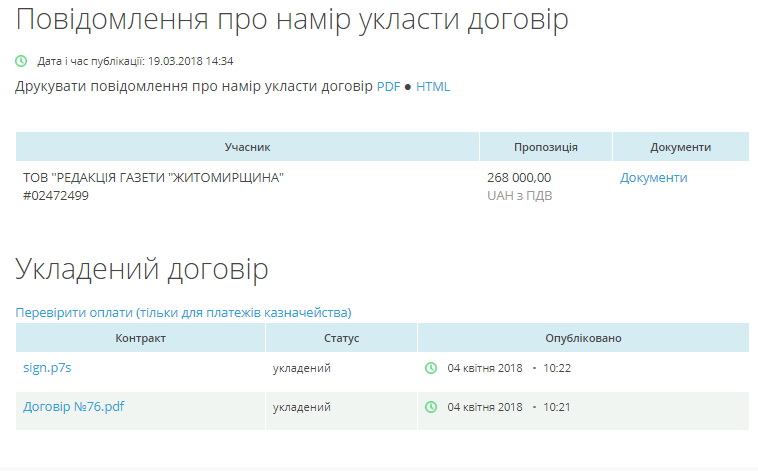Click the Учасник column header
Screen dimensions: 758x471
click(x=247, y=147)
